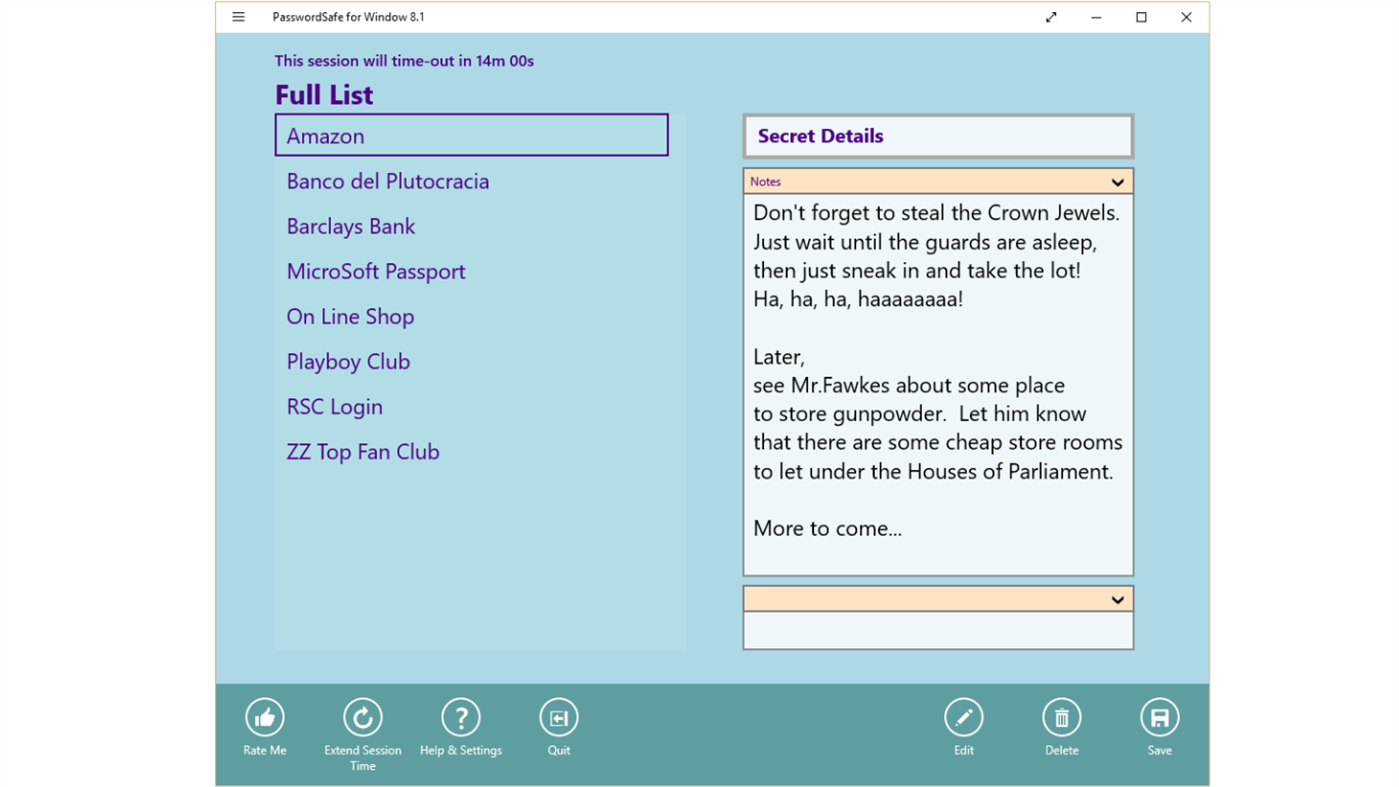Select the On Line Shop entry
Screen dimensions: 1399x787
click(350, 316)
